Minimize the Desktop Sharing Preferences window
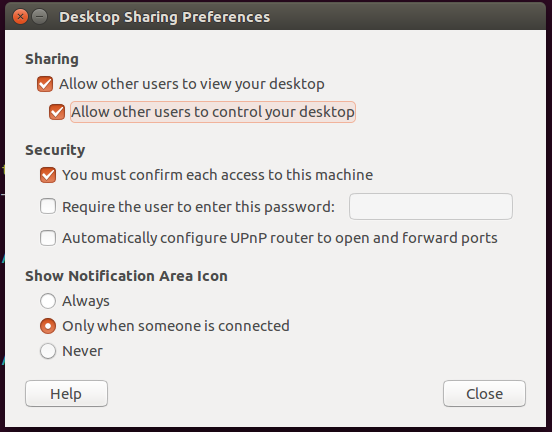 39,17
